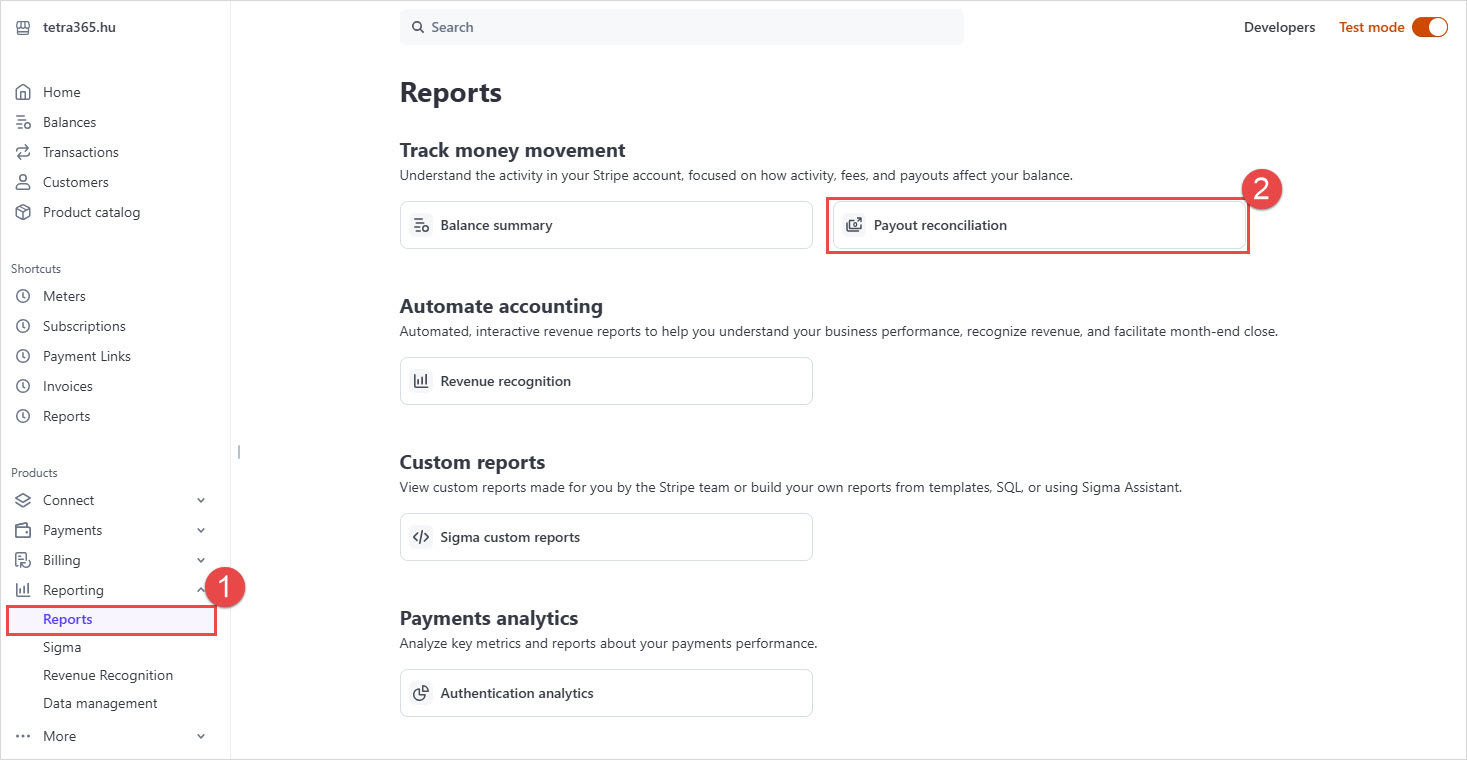1467x760 pixels.
Task: Open the Developers link
Action: tap(1279, 28)
